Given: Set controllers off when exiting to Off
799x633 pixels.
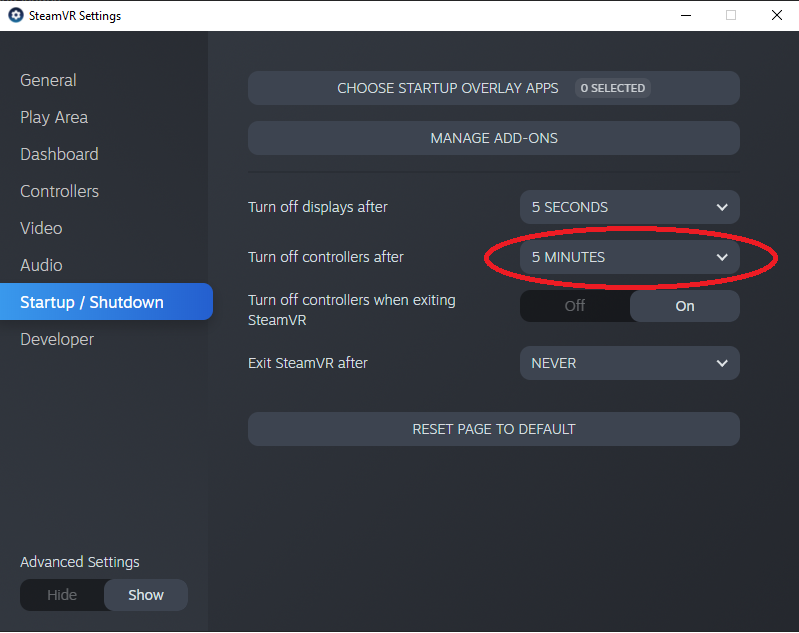Looking at the screenshot, I should click(x=575, y=306).
